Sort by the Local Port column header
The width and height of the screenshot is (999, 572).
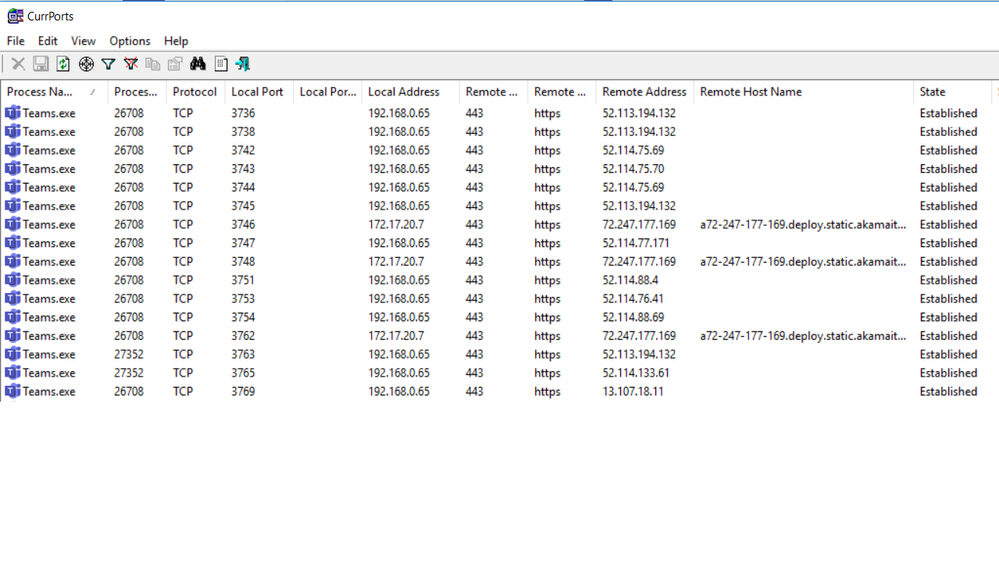(x=257, y=92)
